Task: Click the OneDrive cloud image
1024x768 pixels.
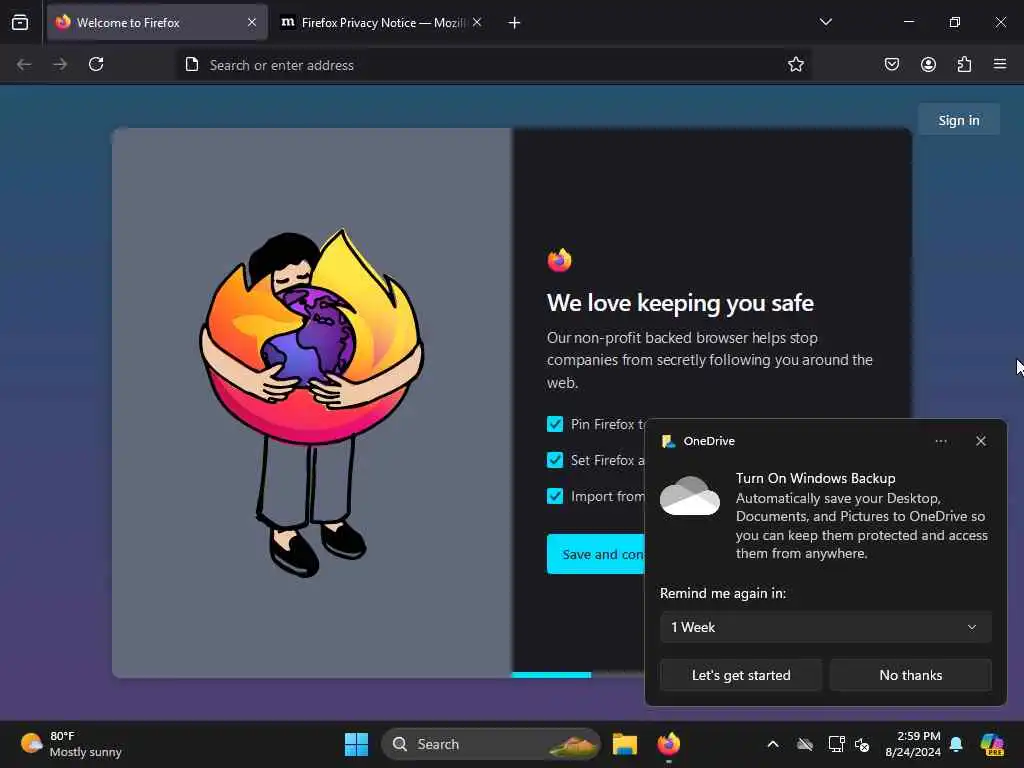Action: (690, 496)
